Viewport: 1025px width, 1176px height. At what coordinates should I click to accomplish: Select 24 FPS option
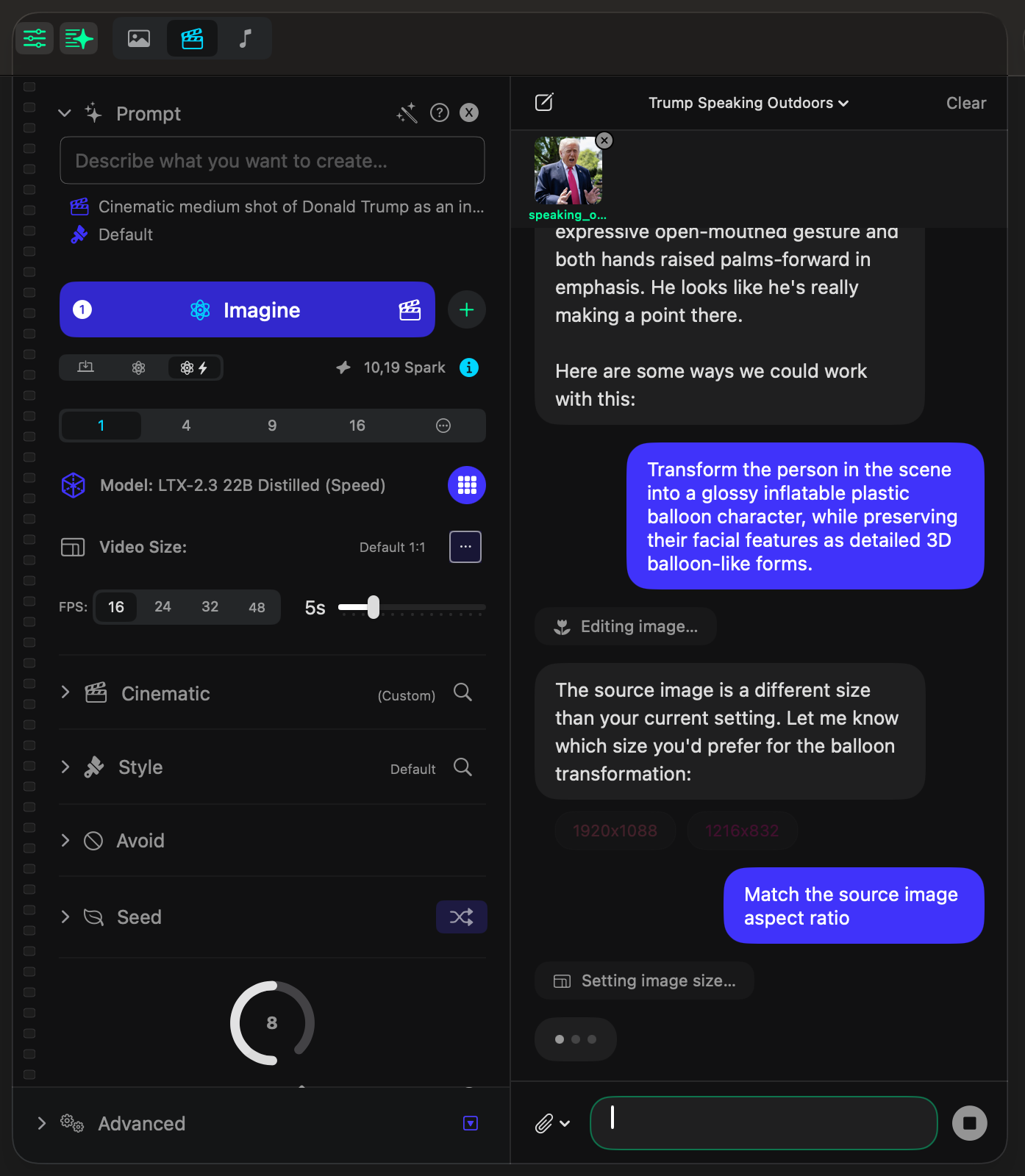(x=162, y=607)
